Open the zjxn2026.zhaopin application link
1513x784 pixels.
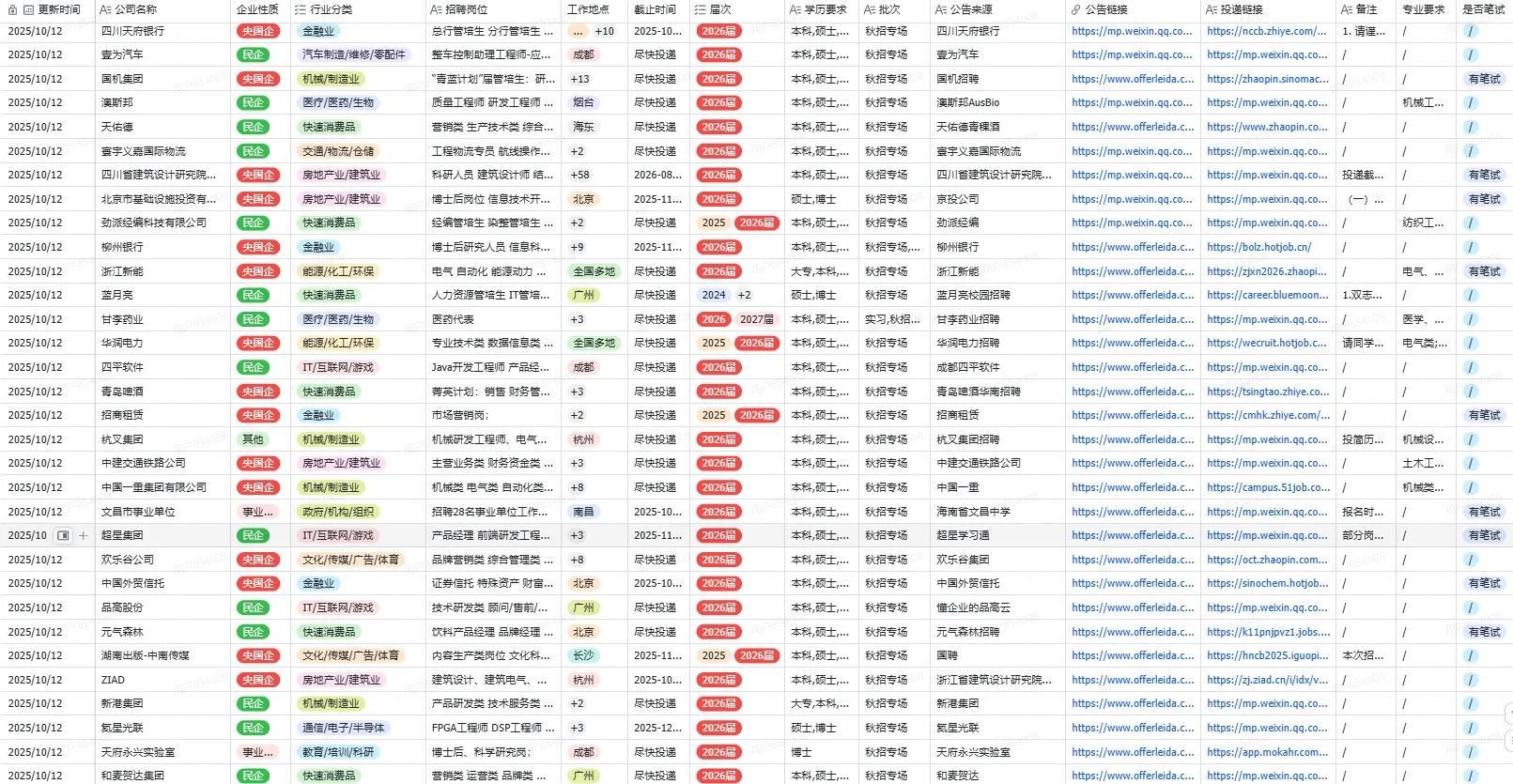click(1267, 271)
